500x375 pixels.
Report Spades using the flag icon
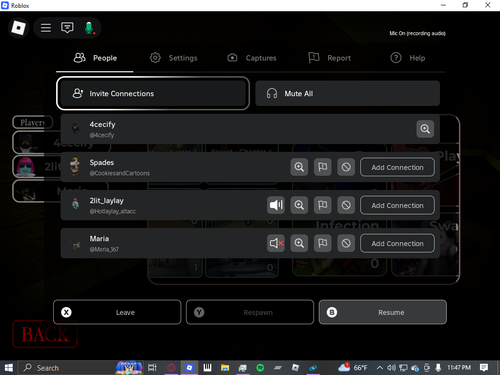(x=322, y=167)
